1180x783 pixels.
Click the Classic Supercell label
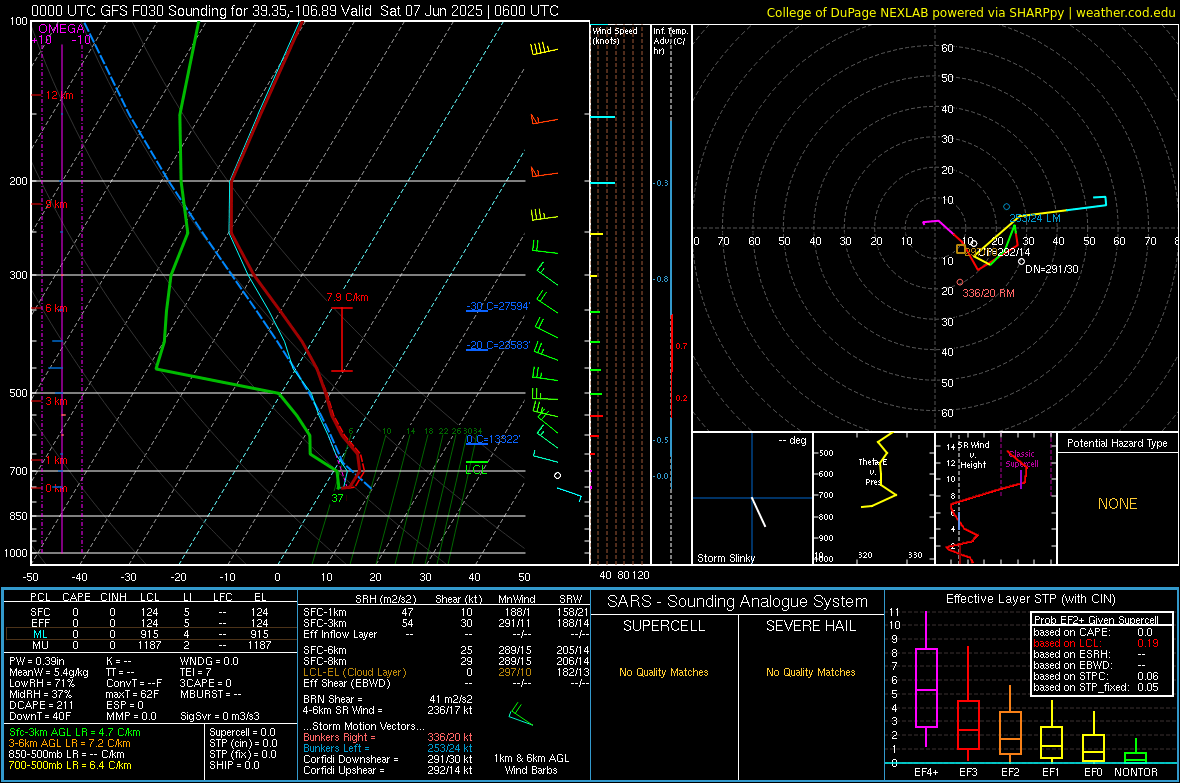(x=1021, y=459)
